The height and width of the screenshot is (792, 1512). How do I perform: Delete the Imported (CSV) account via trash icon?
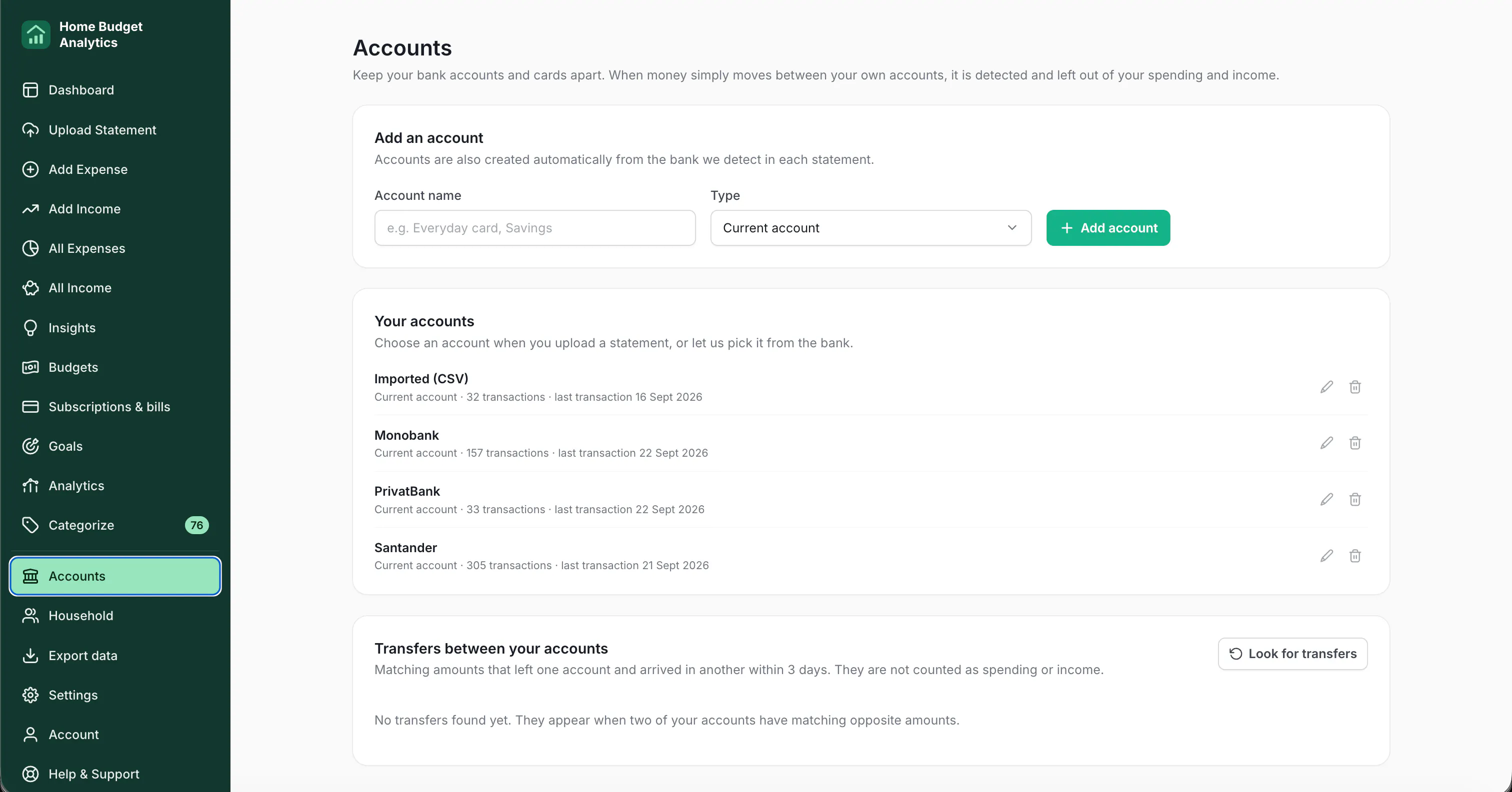click(1354, 387)
